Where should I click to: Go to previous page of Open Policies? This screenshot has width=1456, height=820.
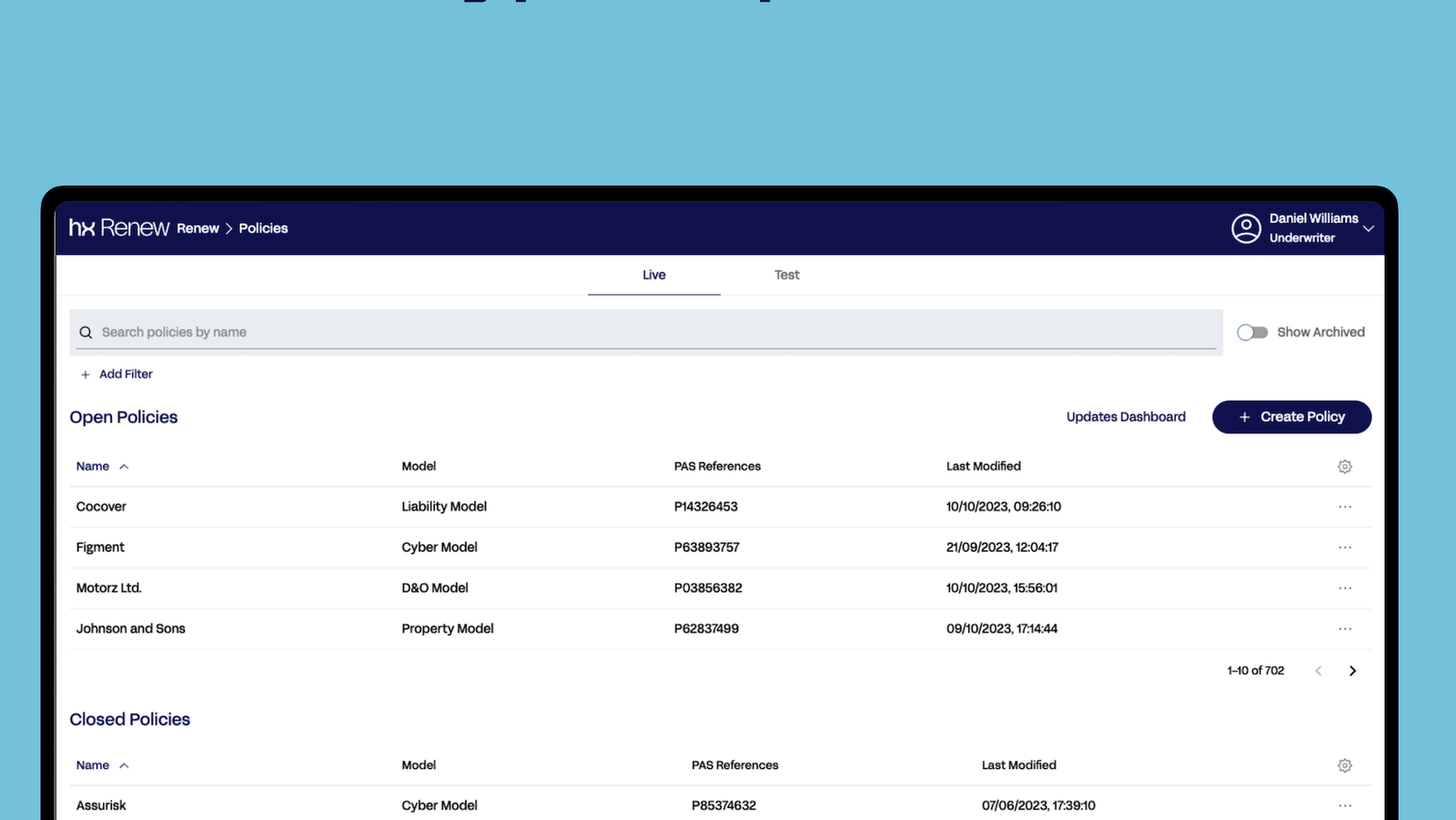[1318, 671]
